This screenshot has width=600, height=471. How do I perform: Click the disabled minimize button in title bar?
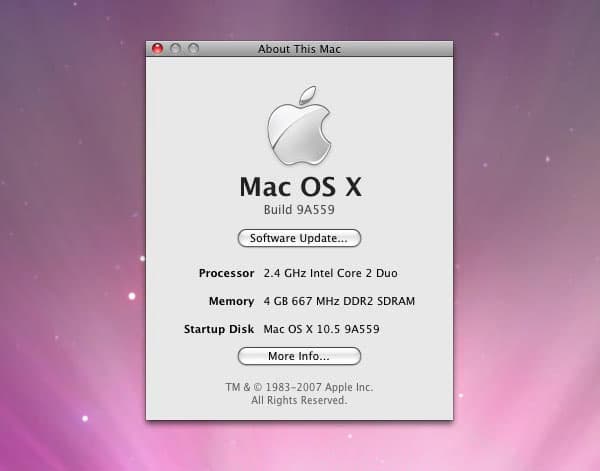point(176,49)
